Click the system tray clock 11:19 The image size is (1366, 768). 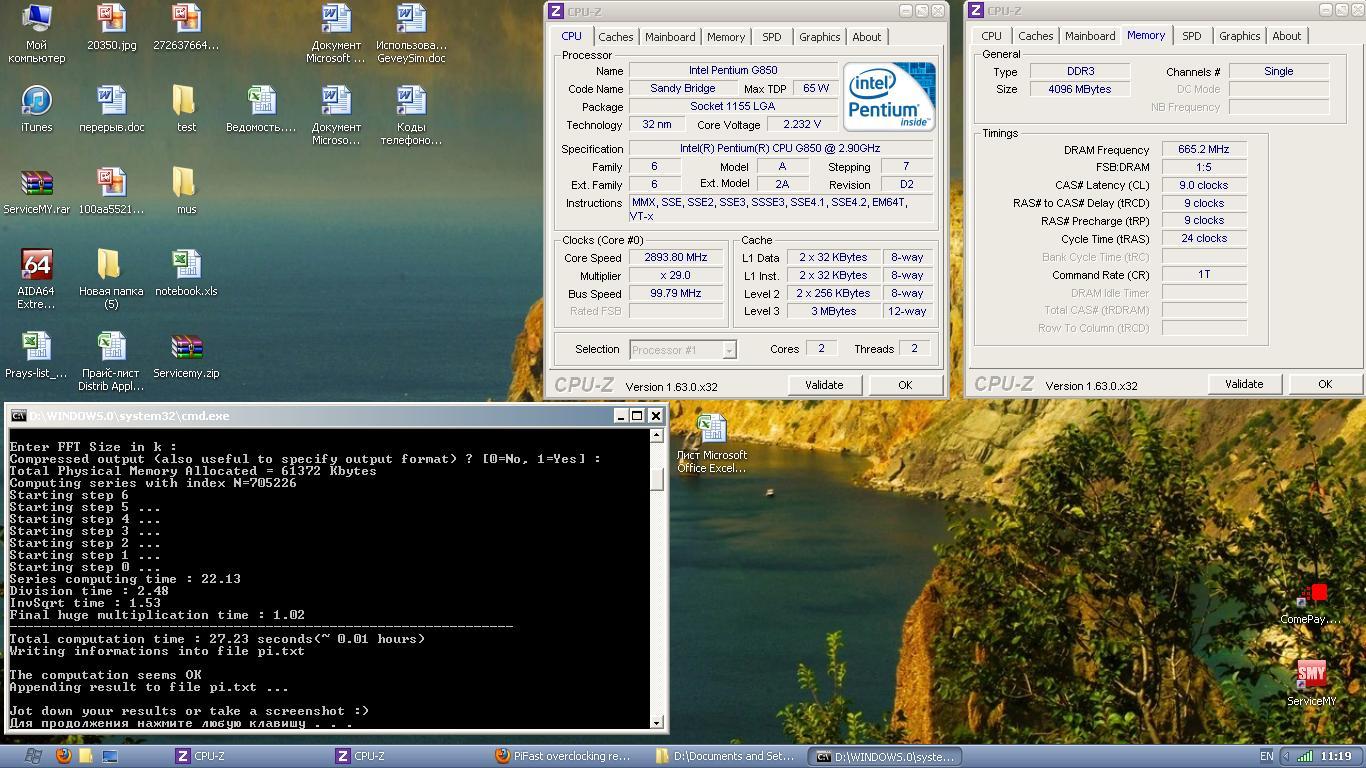pyautogui.click(x=1336, y=756)
